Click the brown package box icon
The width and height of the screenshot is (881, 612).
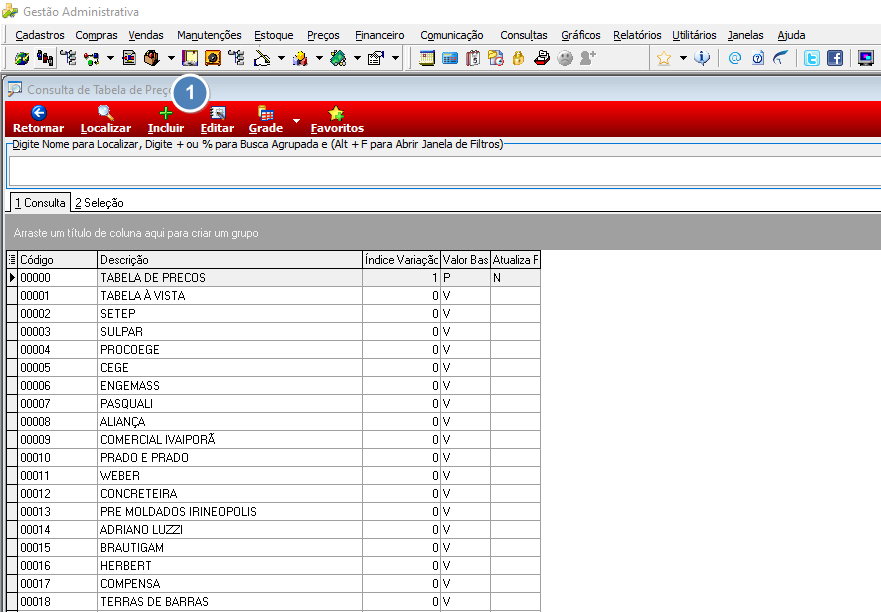(152, 58)
